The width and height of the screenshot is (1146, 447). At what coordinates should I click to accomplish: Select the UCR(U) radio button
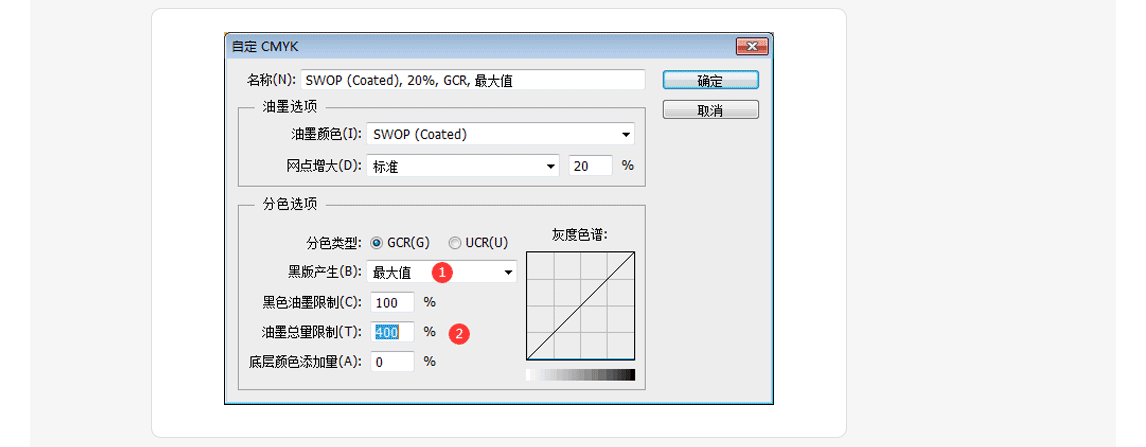coord(455,242)
